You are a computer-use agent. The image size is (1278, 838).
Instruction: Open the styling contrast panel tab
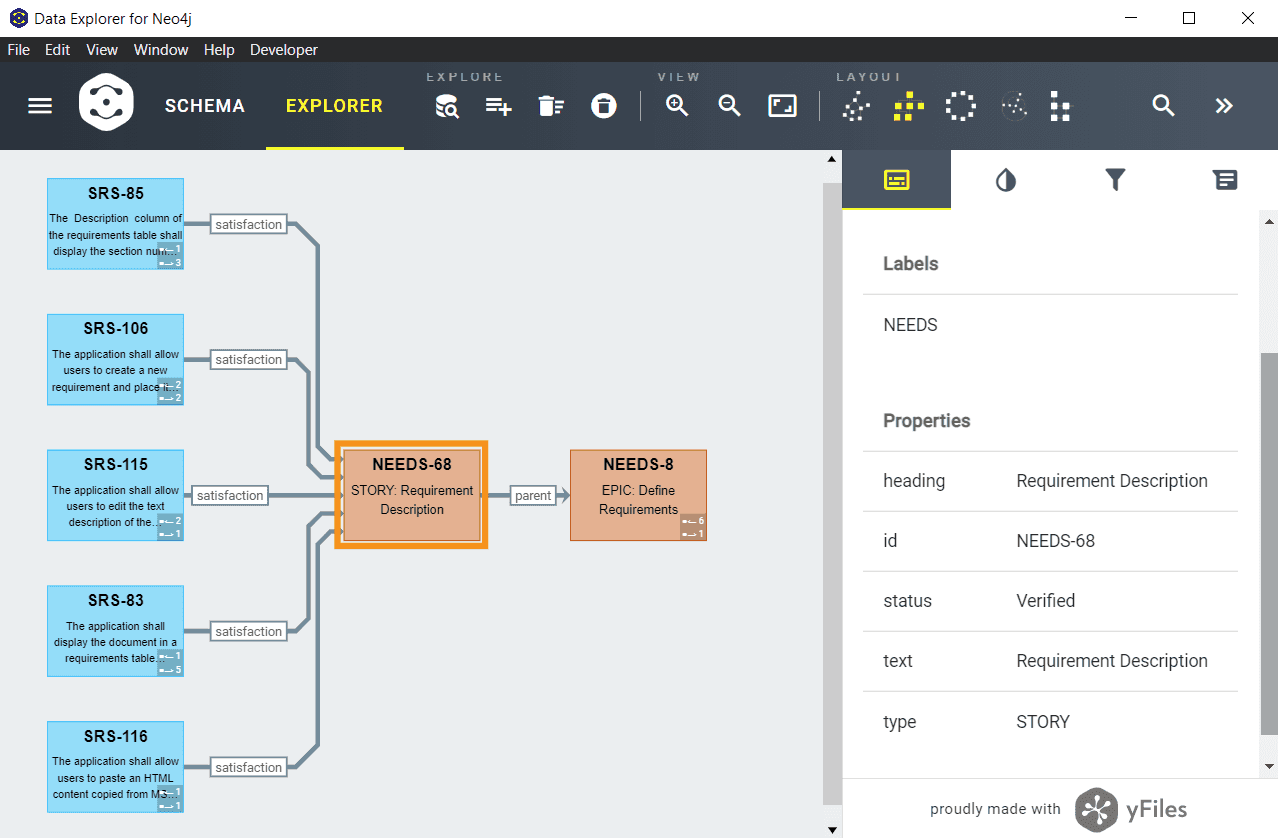click(1006, 180)
